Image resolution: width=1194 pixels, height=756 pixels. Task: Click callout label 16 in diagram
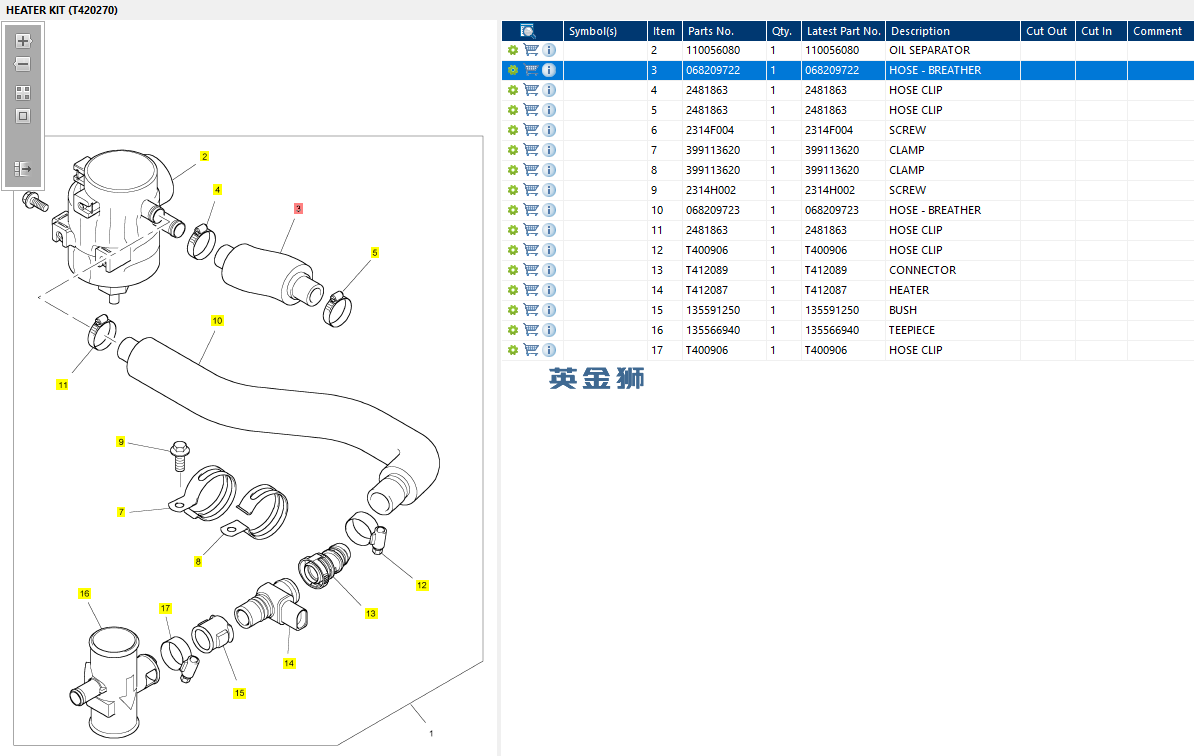85,594
